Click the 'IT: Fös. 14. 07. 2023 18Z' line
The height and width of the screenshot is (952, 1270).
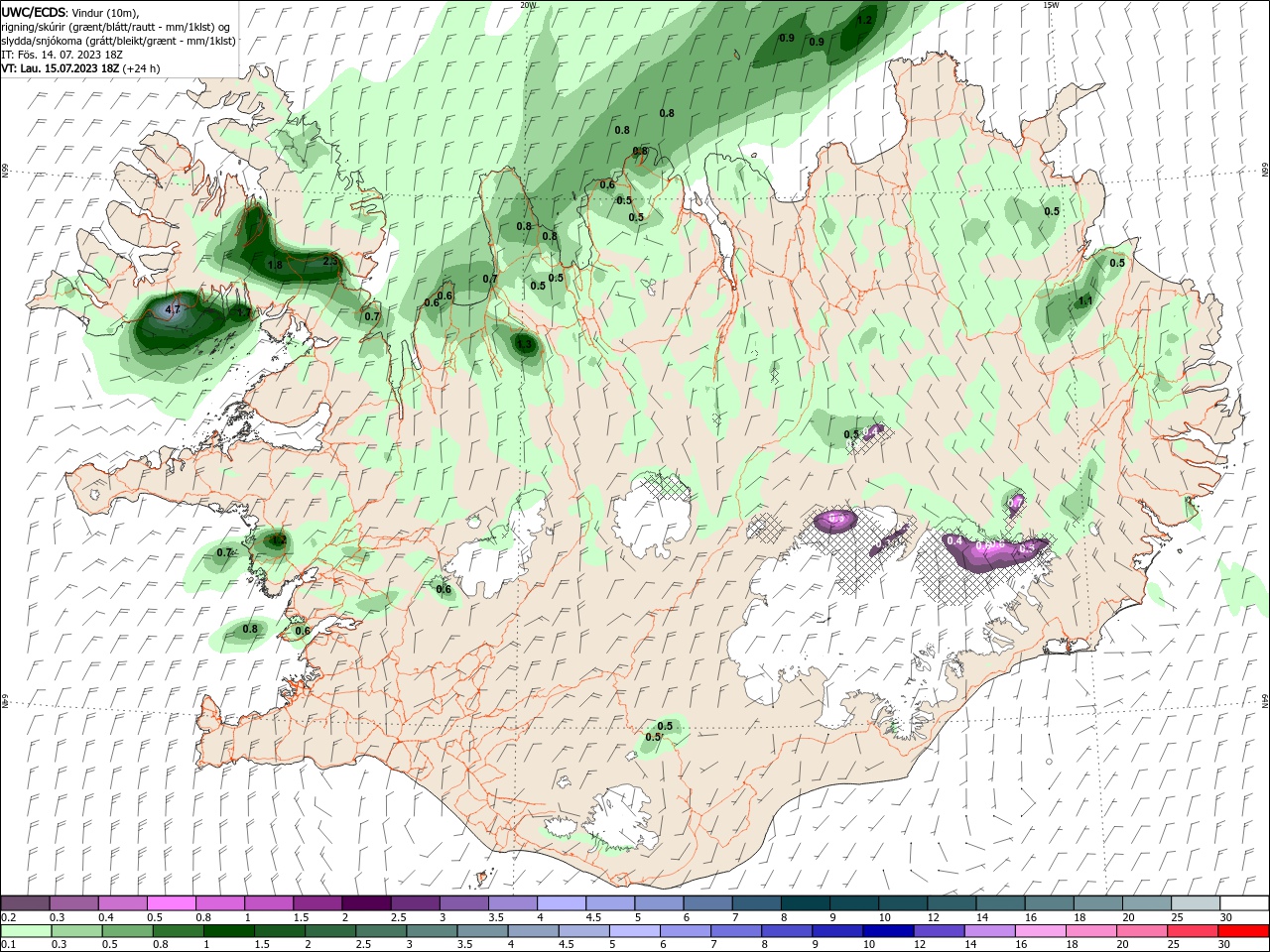(64, 55)
